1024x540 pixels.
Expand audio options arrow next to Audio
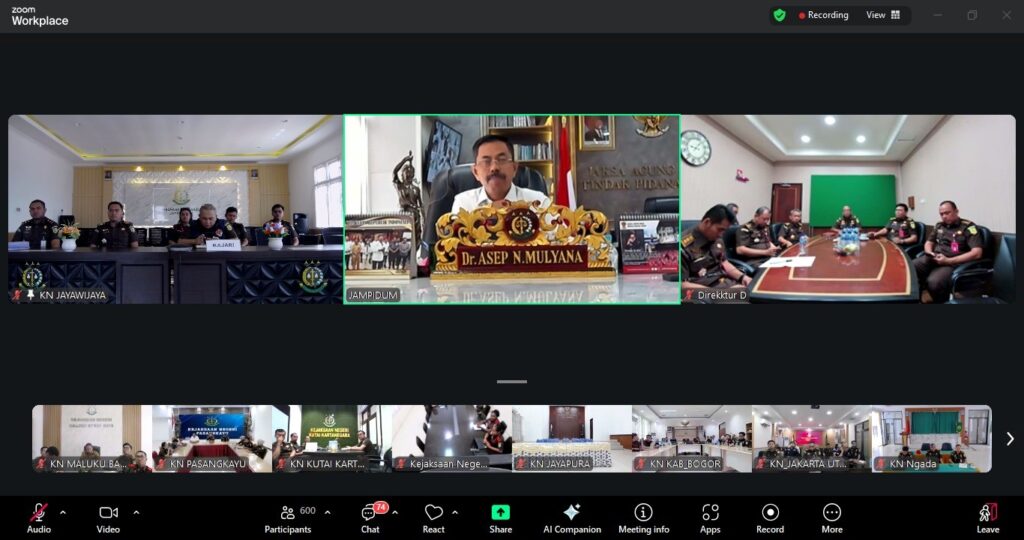point(63,512)
